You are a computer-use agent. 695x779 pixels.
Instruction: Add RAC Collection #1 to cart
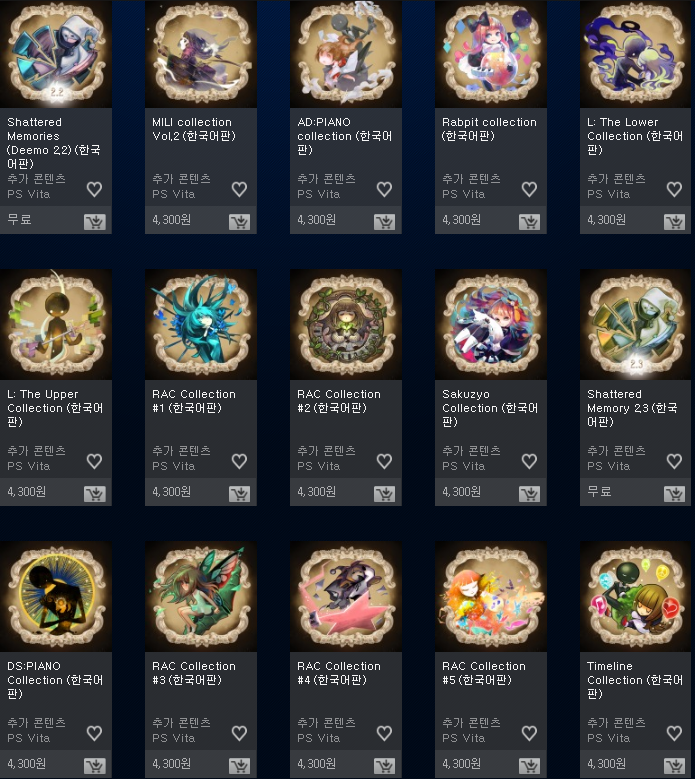tap(239, 493)
